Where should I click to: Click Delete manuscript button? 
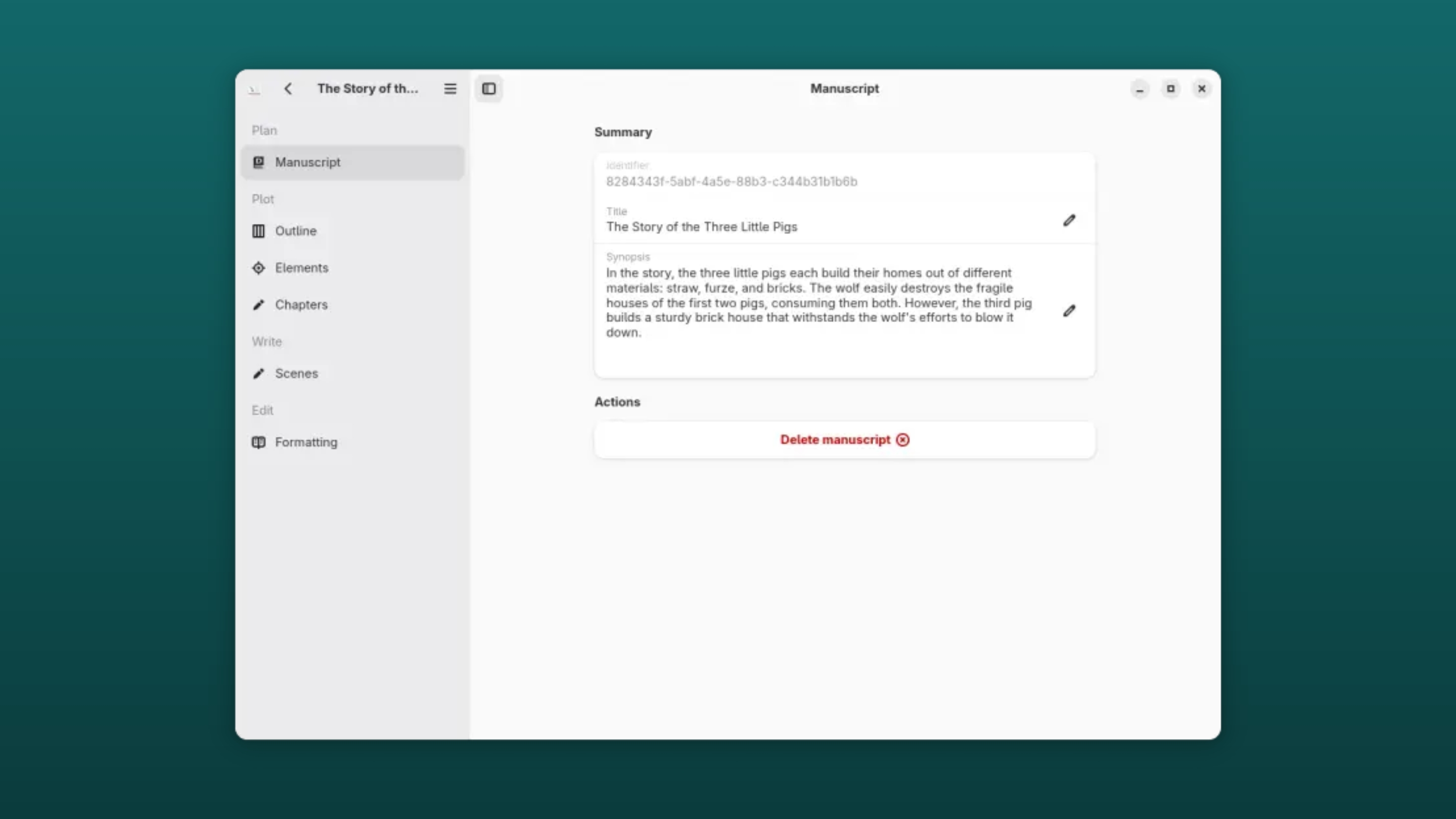844,440
